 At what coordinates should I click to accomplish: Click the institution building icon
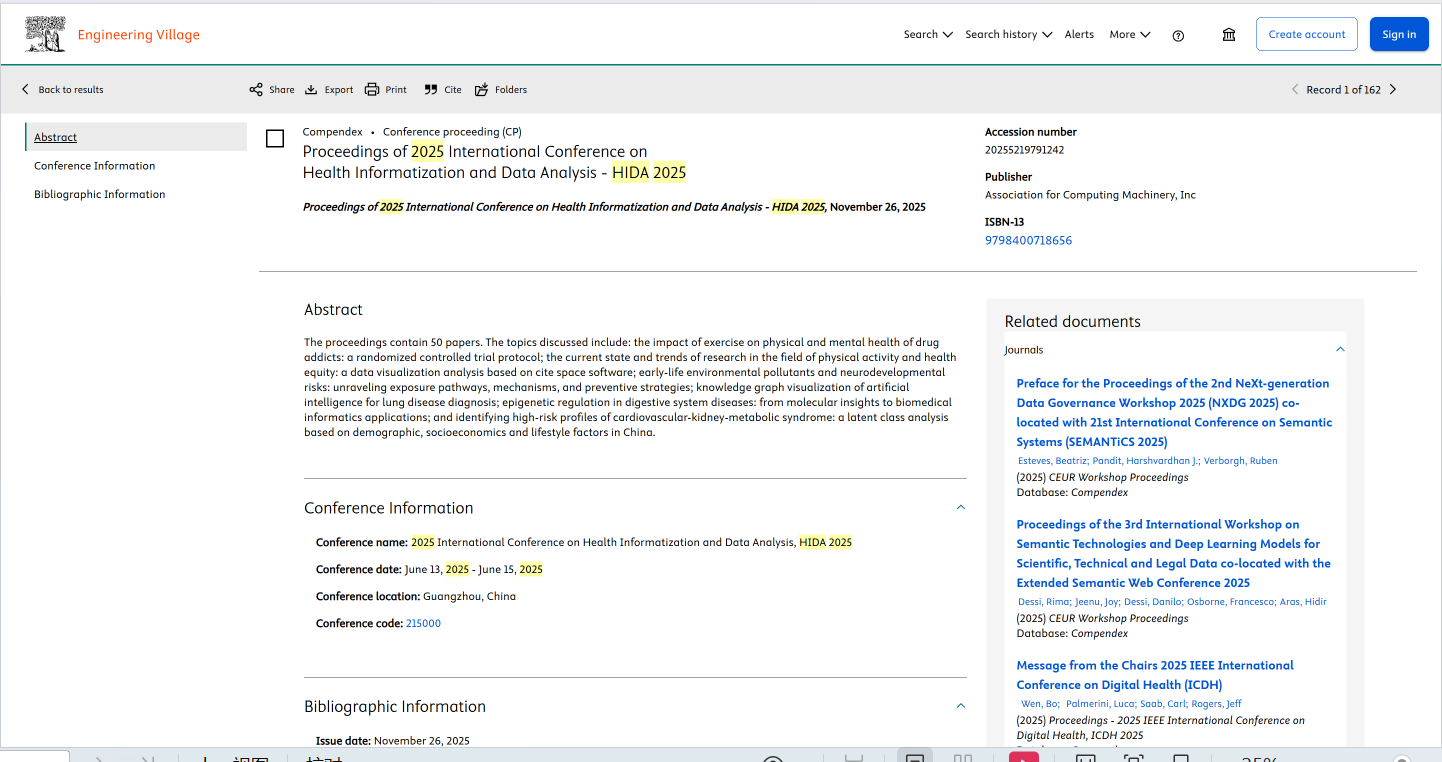(1229, 35)
